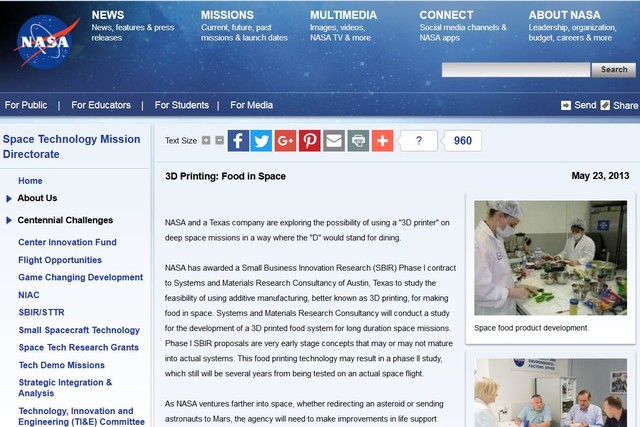Open Strategic Integration & Analysis link
This screenshot has width=640, height=427.
(65, 388)
